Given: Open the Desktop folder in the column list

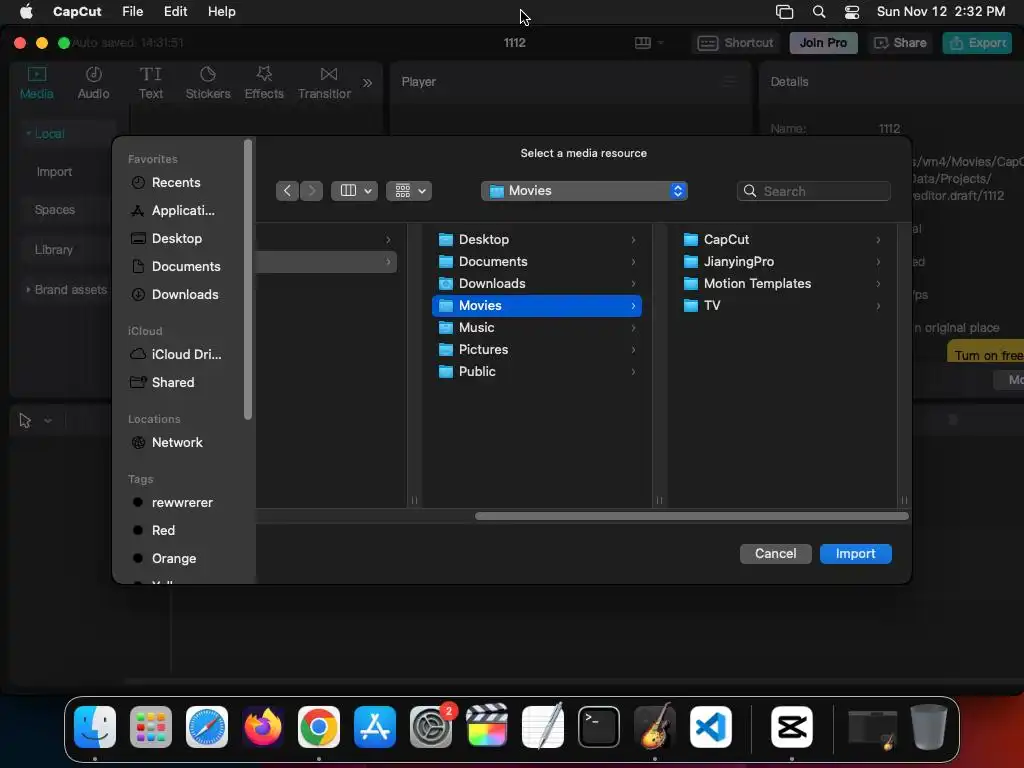Looking at the screenshot, I should 537,240.
